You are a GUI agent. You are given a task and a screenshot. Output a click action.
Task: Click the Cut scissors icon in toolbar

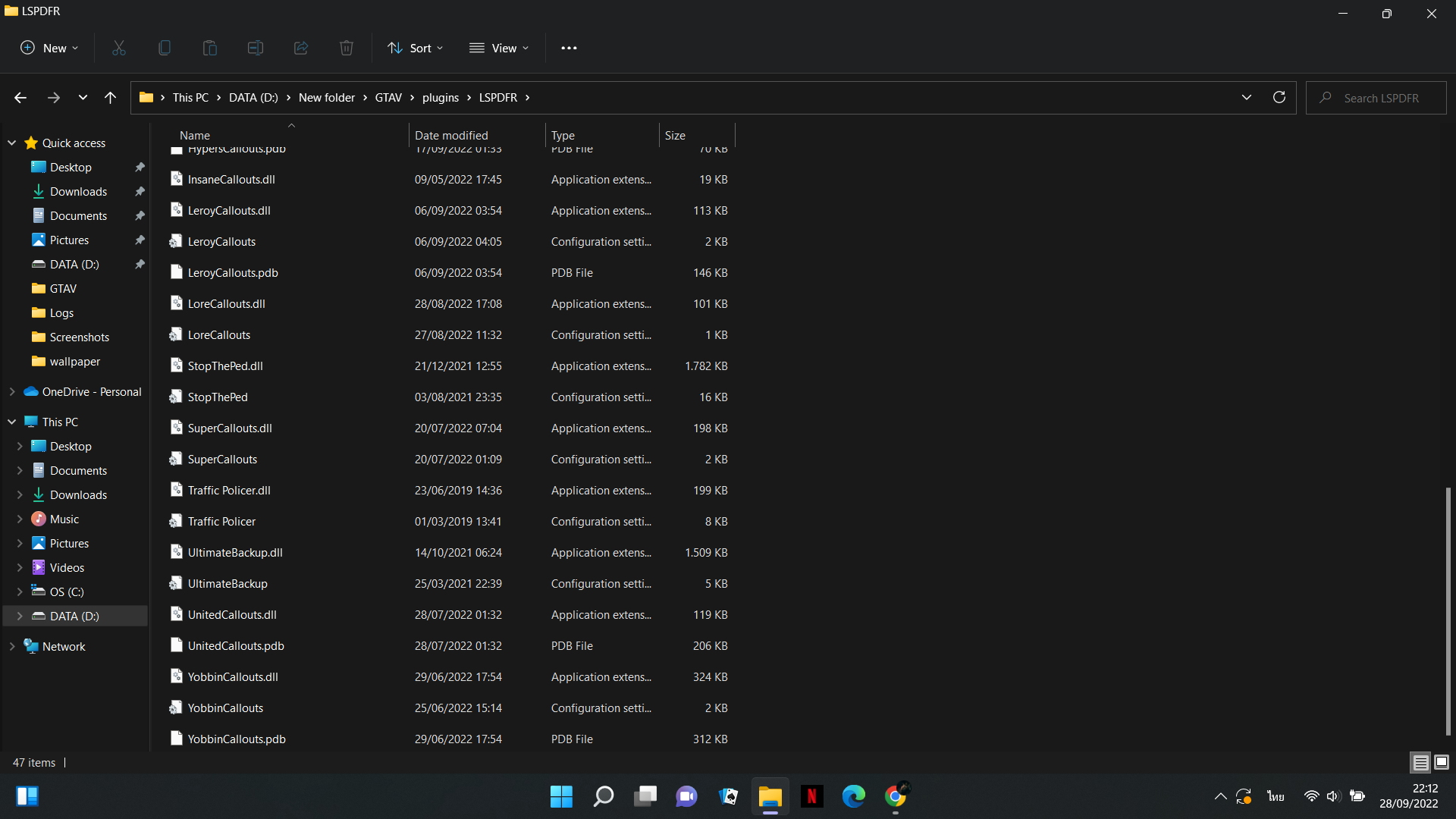pyautogui.click(x=119, y=48)
